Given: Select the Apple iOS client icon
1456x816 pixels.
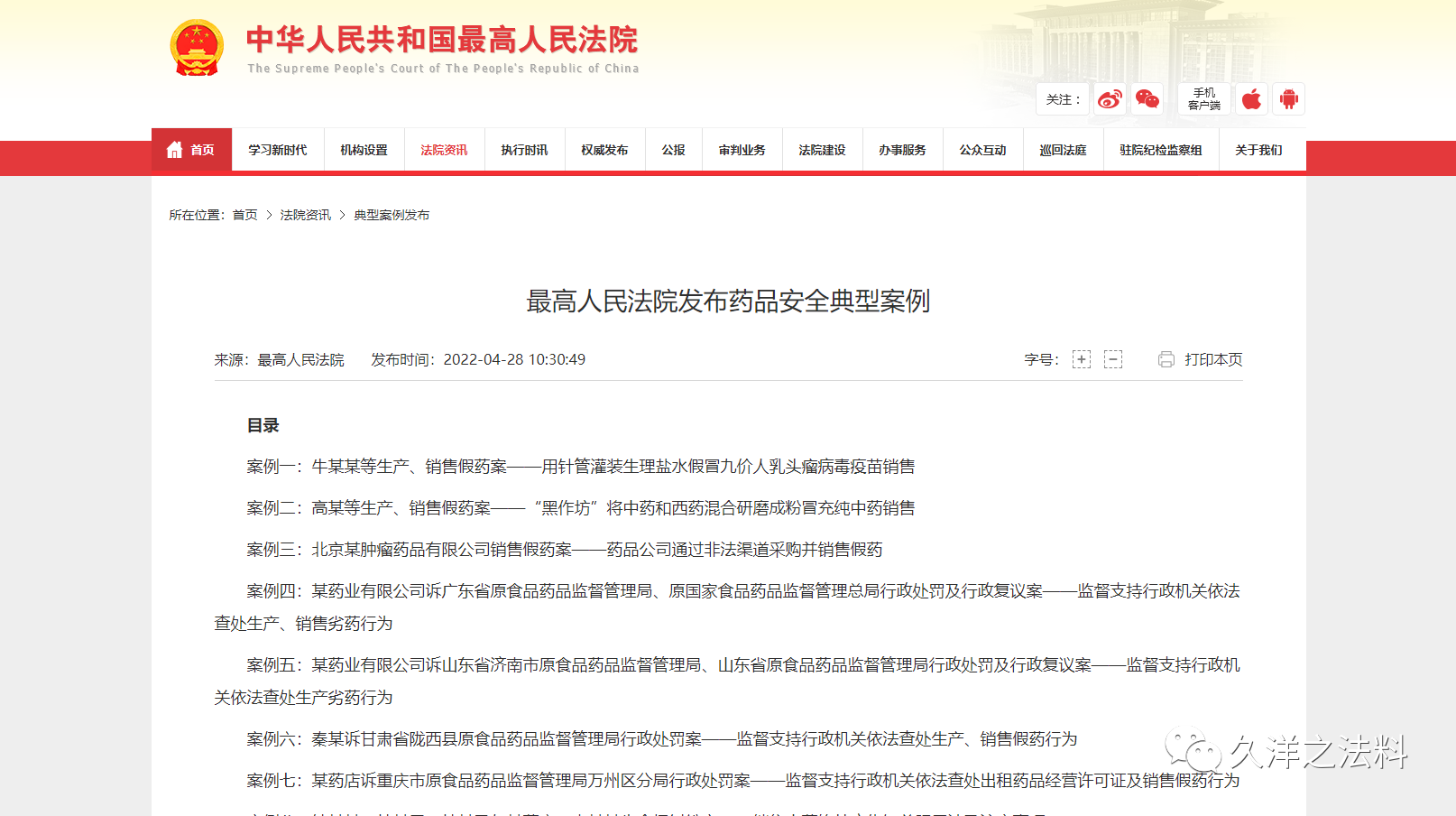Looking at the screenshot, I should (1251, 99).
